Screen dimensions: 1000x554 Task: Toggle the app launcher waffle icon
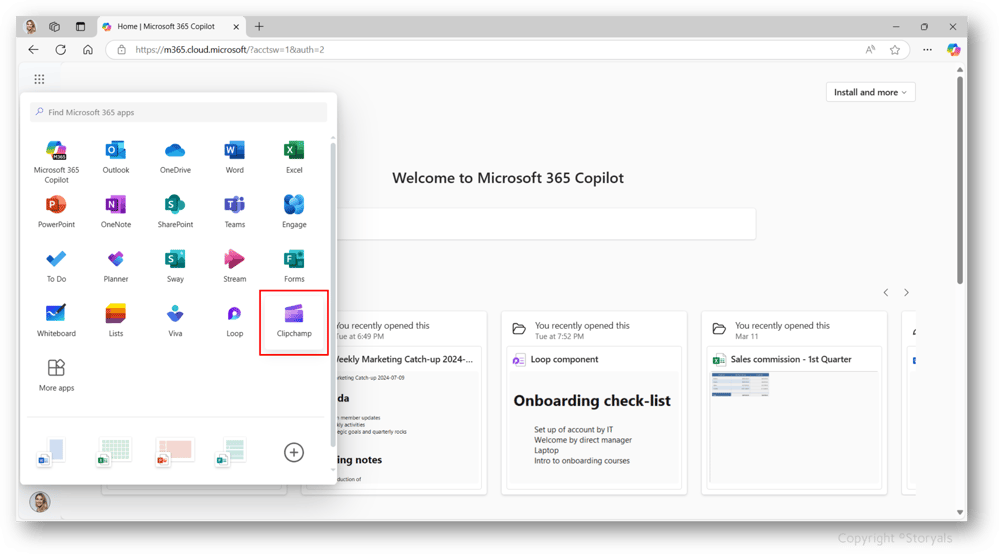(39, 79)
